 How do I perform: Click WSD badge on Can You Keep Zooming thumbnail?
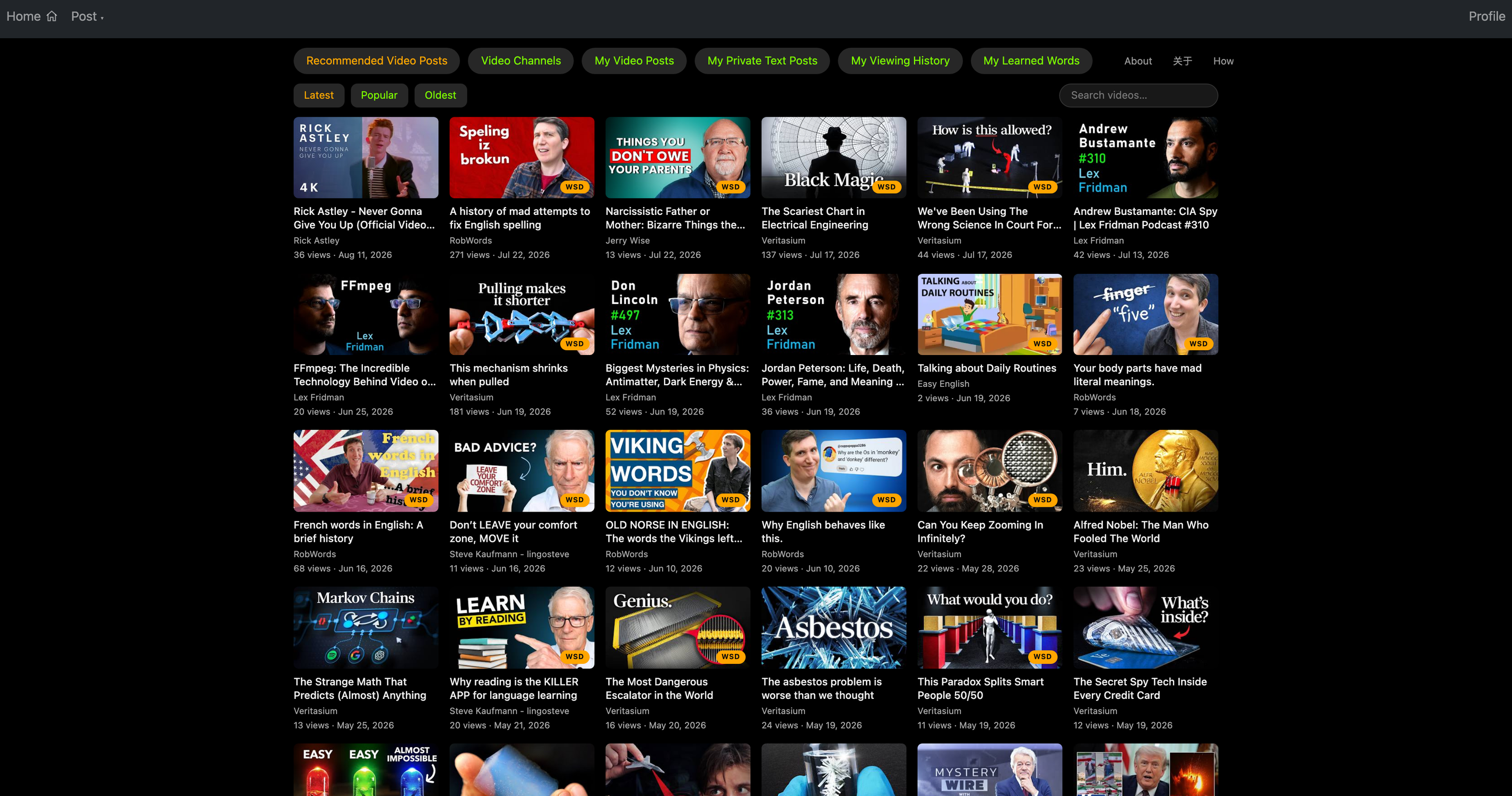(1042, 499)
